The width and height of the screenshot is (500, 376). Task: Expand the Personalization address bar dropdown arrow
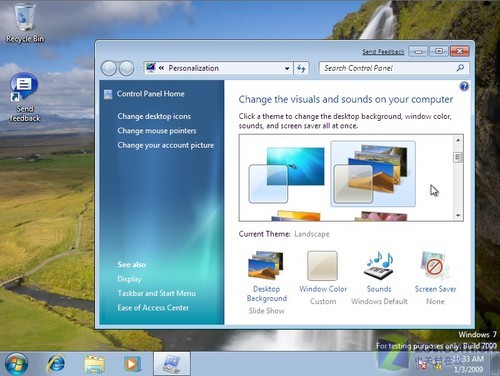point(287,68)
